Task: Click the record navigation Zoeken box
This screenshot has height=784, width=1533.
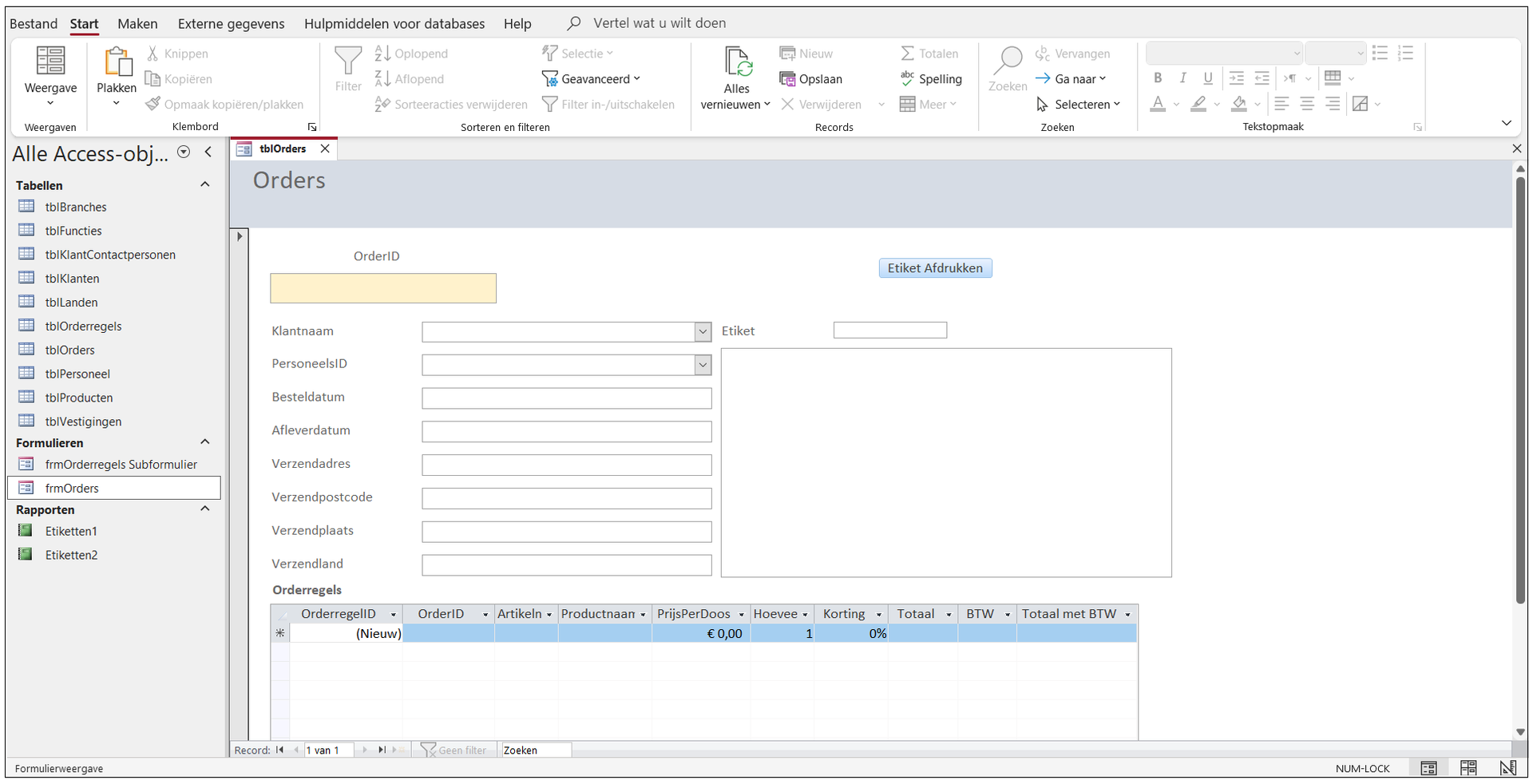Action: 535,750
